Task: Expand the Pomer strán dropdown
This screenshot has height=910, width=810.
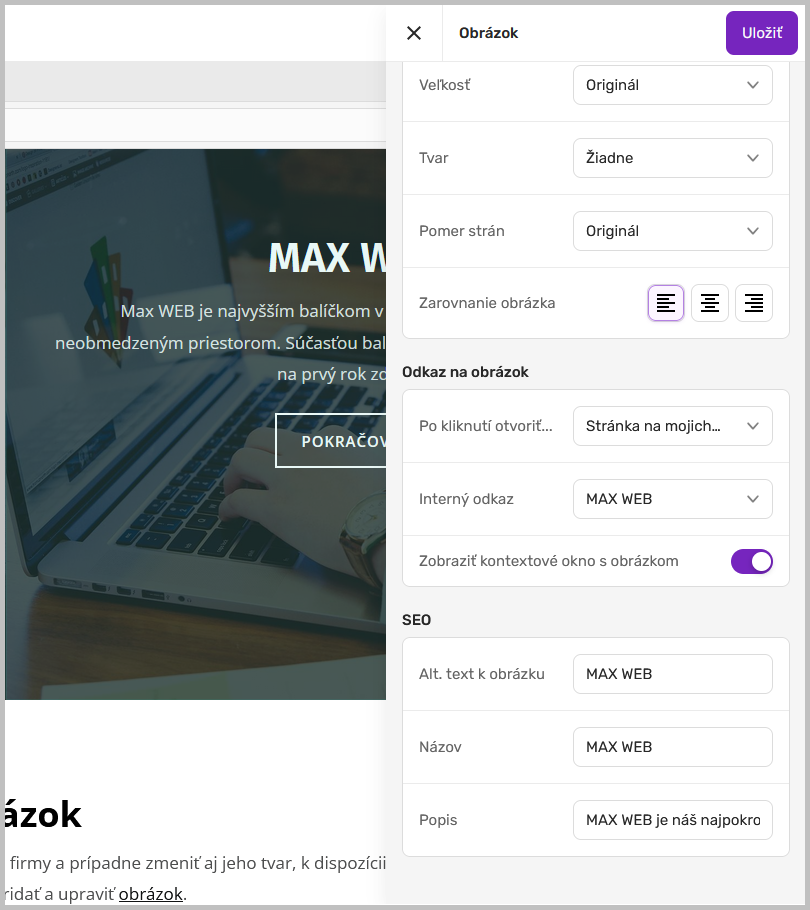Action: pos(672,231)
